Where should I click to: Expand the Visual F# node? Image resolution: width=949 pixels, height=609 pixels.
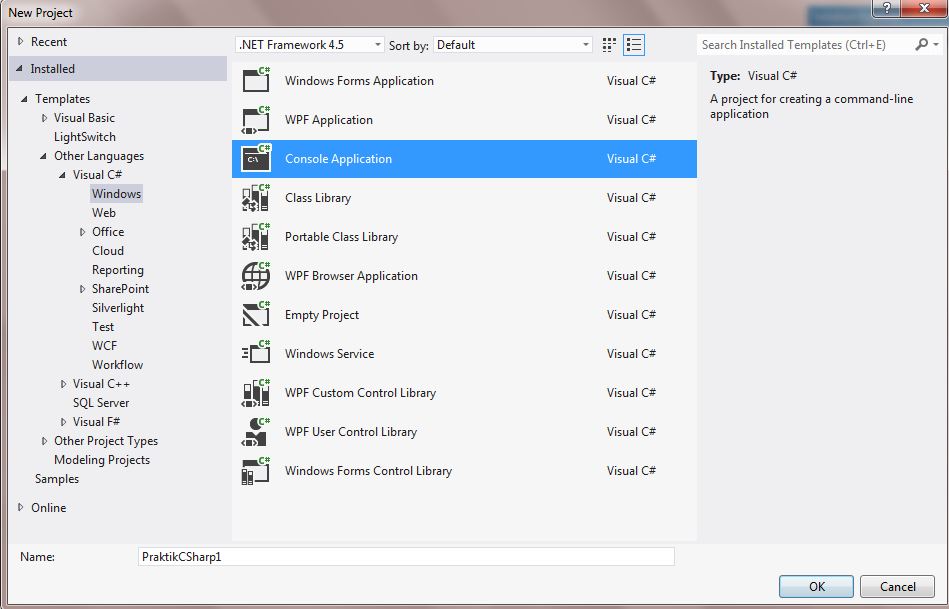pyautogui.click(x=64, y=422)
